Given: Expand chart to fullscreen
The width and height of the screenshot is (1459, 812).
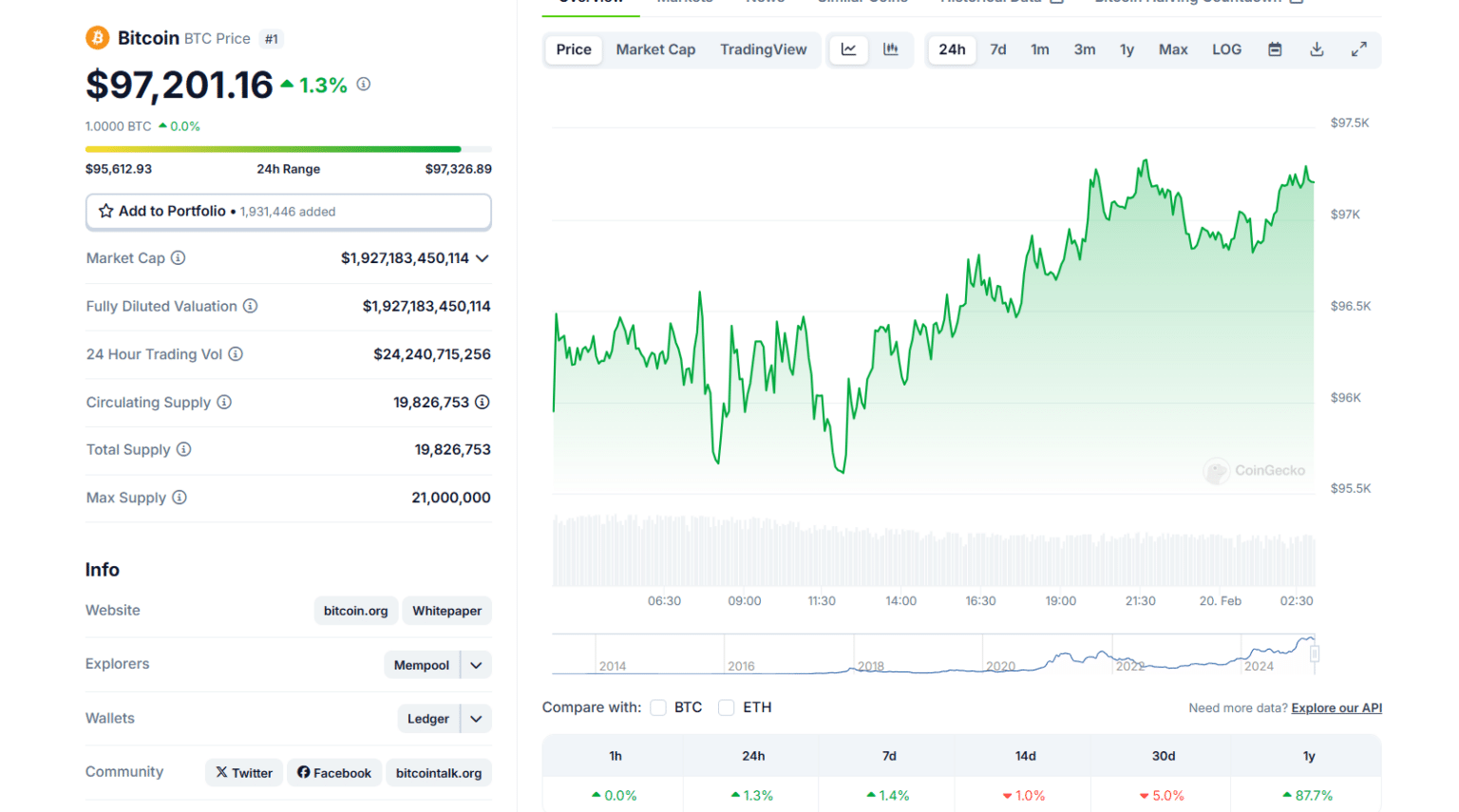Looking at the screenshot, I should tap(1359, 49).
